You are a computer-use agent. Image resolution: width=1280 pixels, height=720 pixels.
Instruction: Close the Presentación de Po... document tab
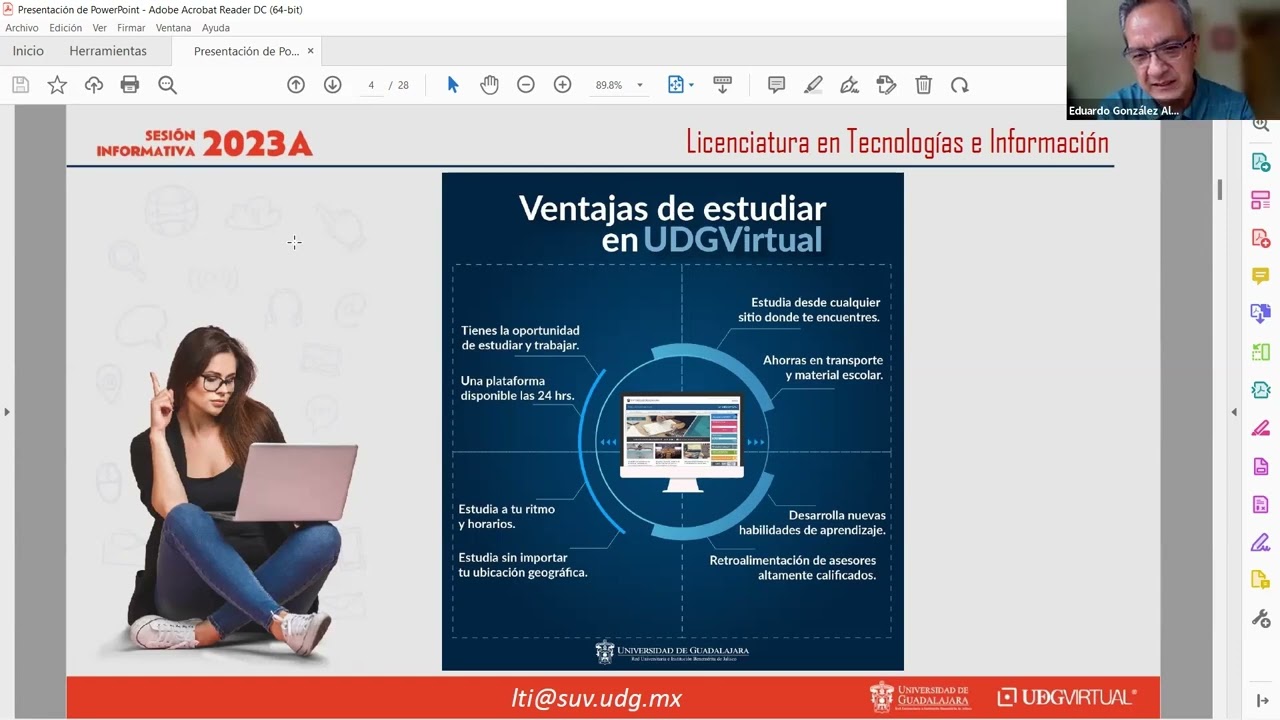point(310,51)
